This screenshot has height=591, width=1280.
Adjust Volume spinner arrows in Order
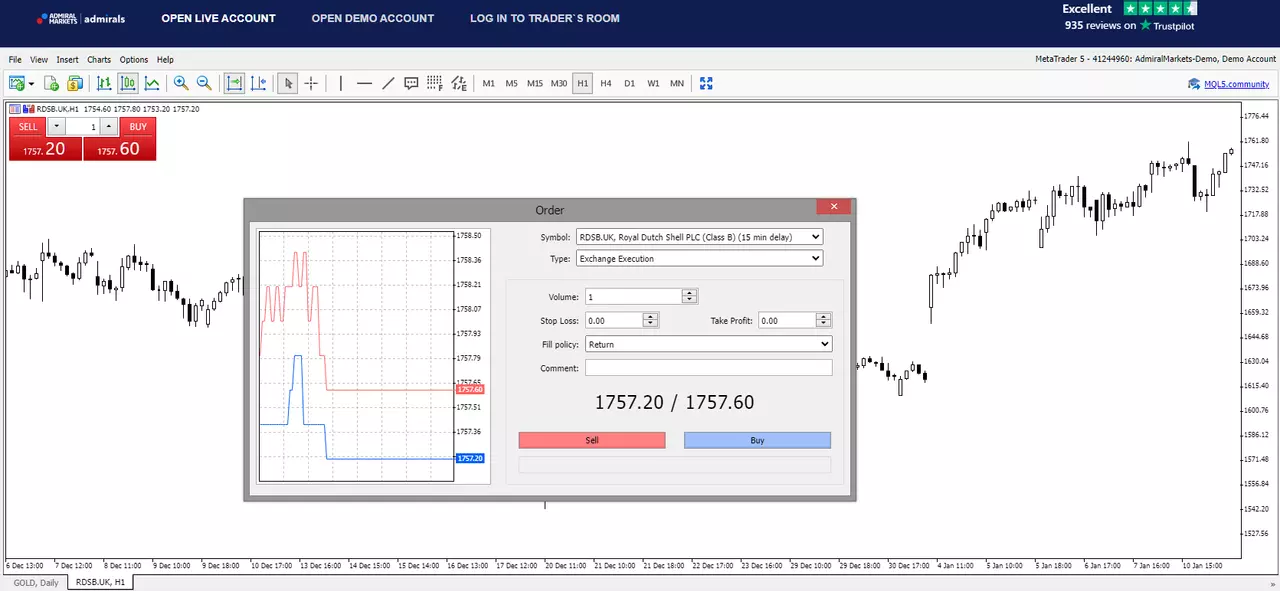pos(690,297)
